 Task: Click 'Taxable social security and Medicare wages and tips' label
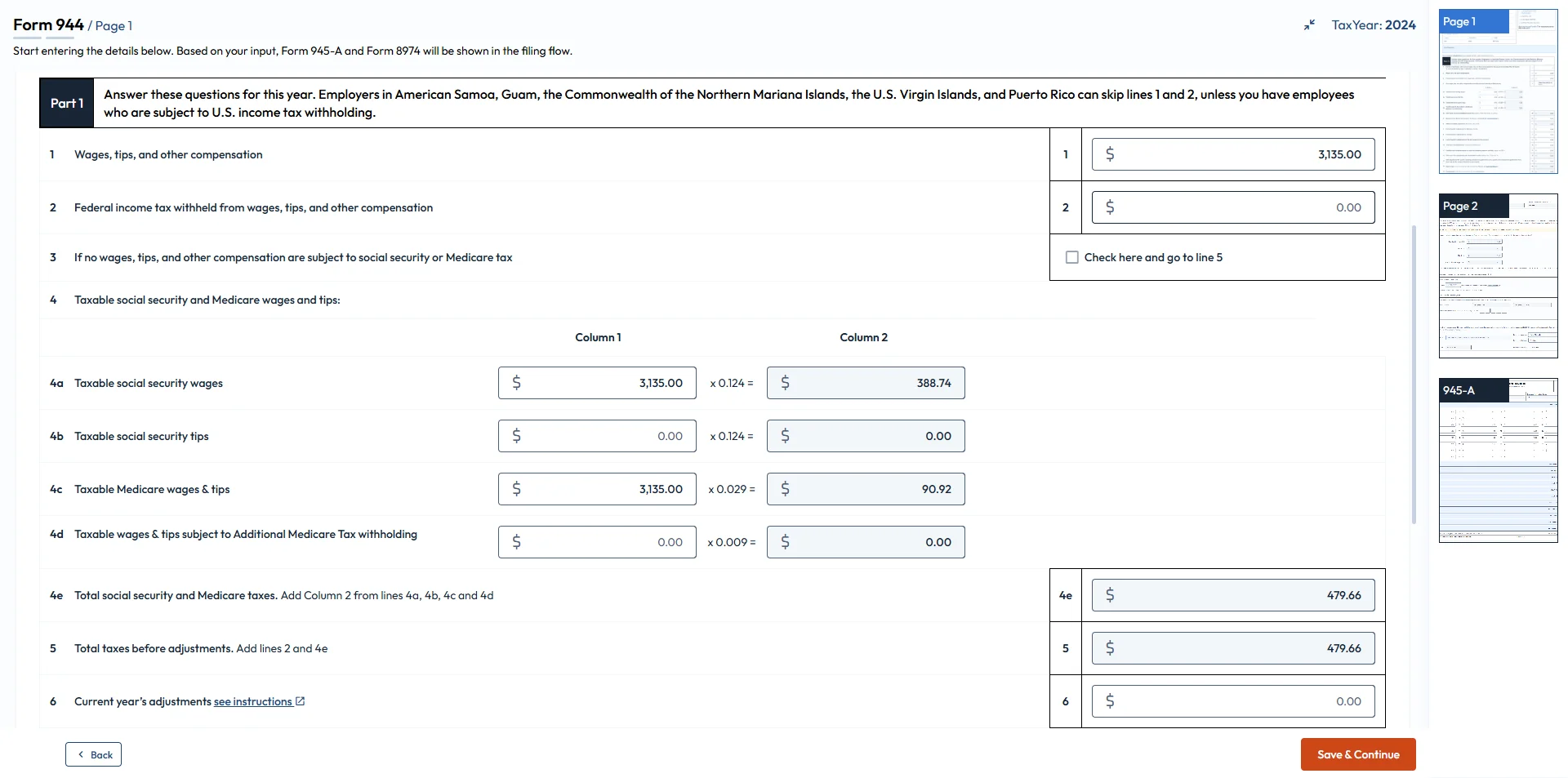point(207,300)
